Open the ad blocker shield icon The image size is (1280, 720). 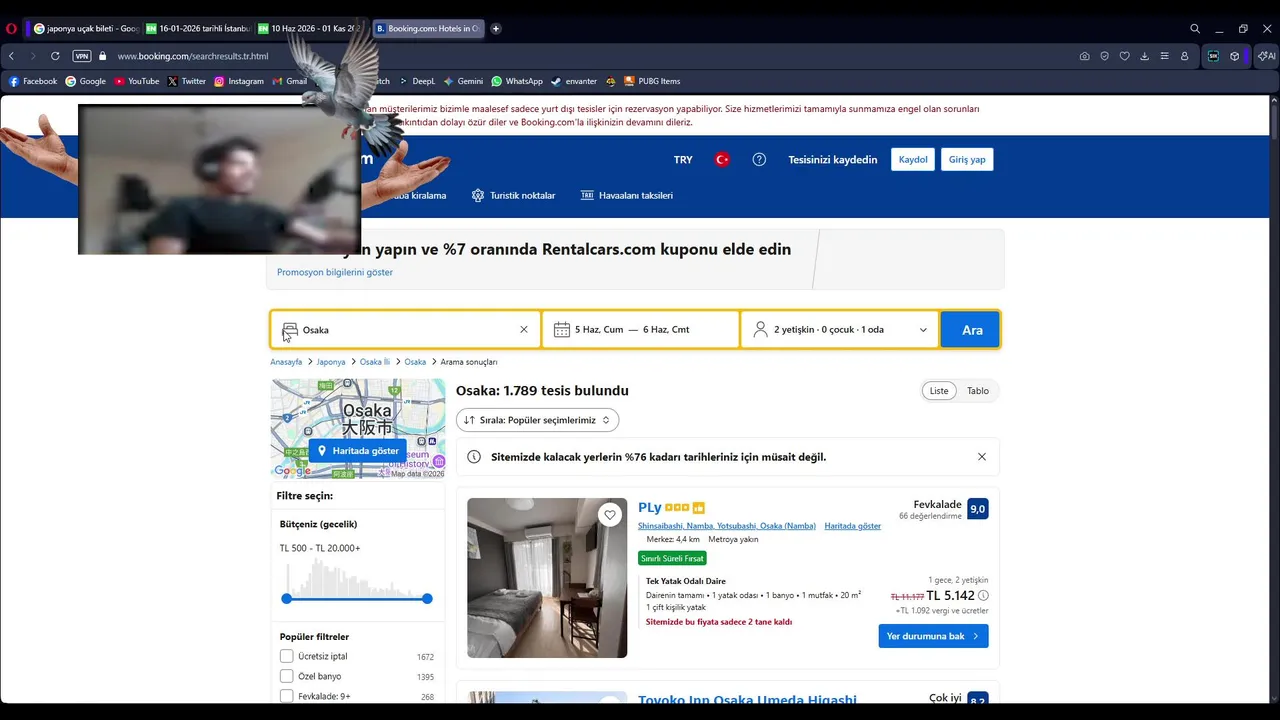coord(1105,56)
